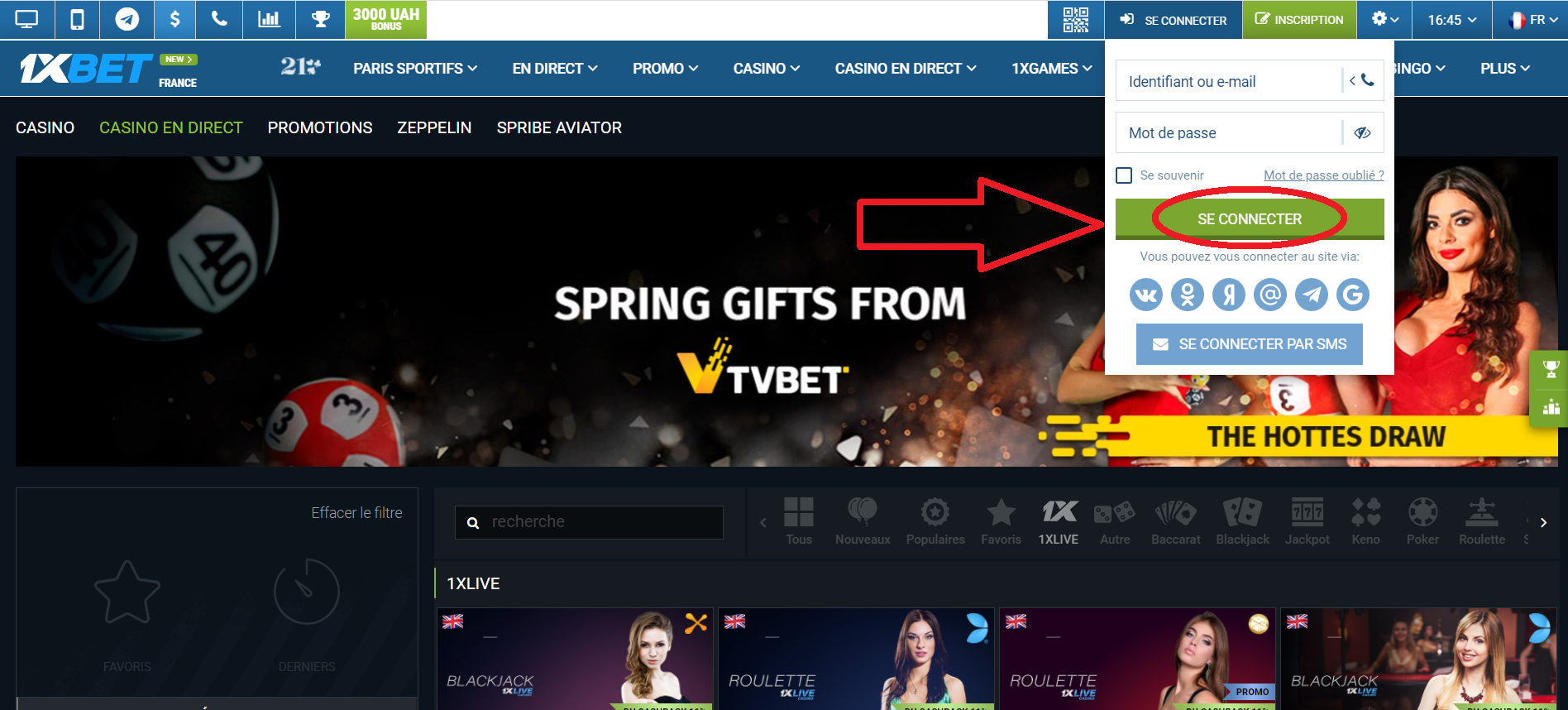Open the 16:45 time zone dropdown
Screen dimensions: 1568x710
[1452, 19]
